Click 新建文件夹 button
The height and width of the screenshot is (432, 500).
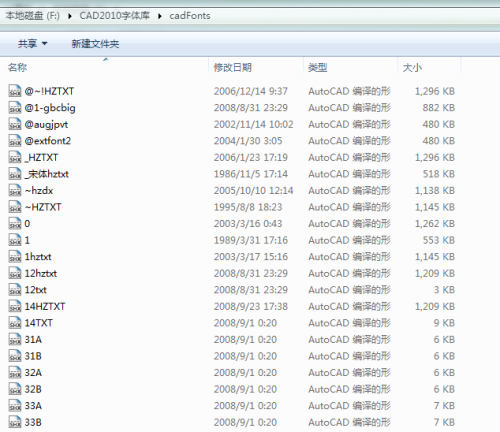point(95,44)
